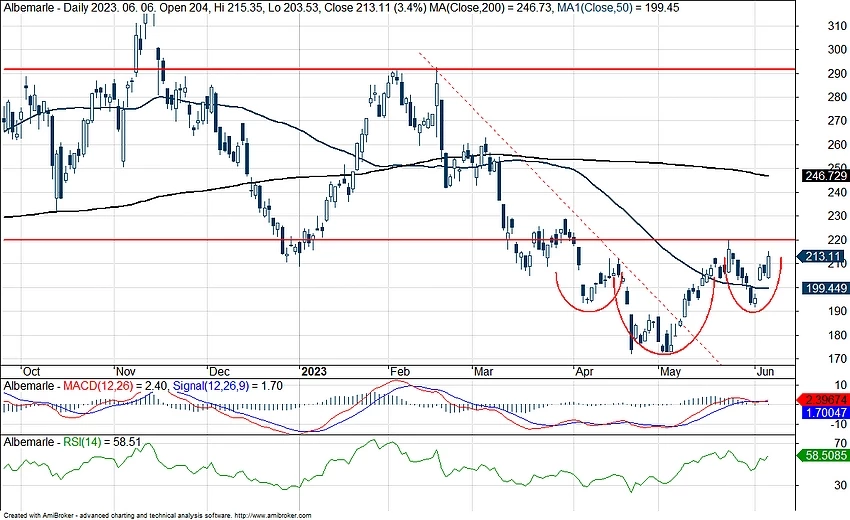Click the 170 price axis tick
Screen dimensions: 850x520
click(837, 358)
